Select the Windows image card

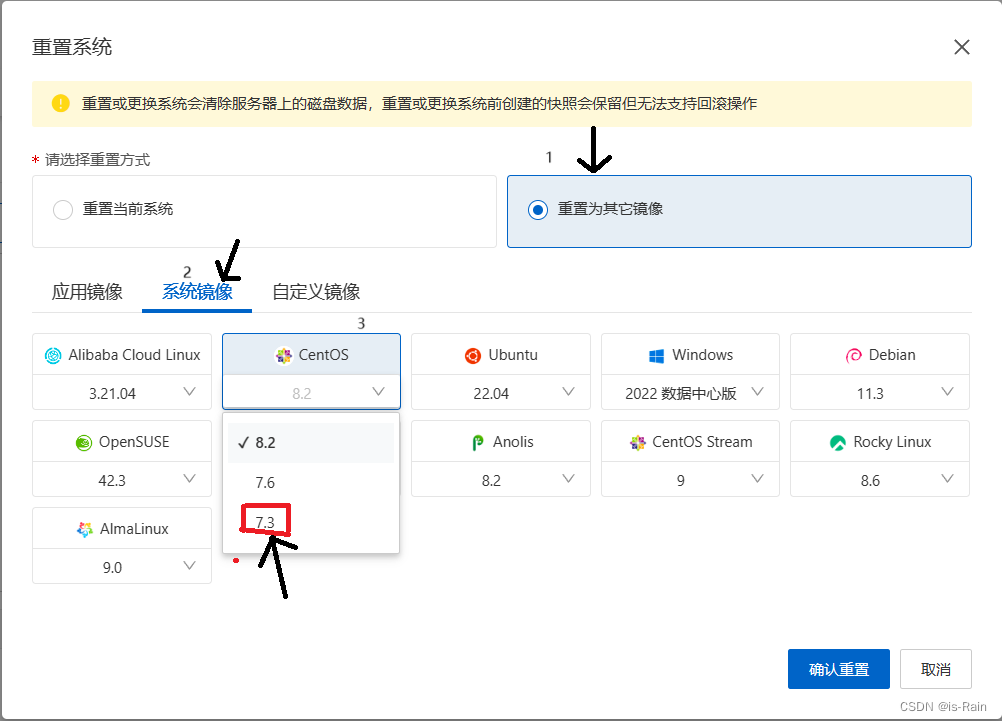(690, 355)
